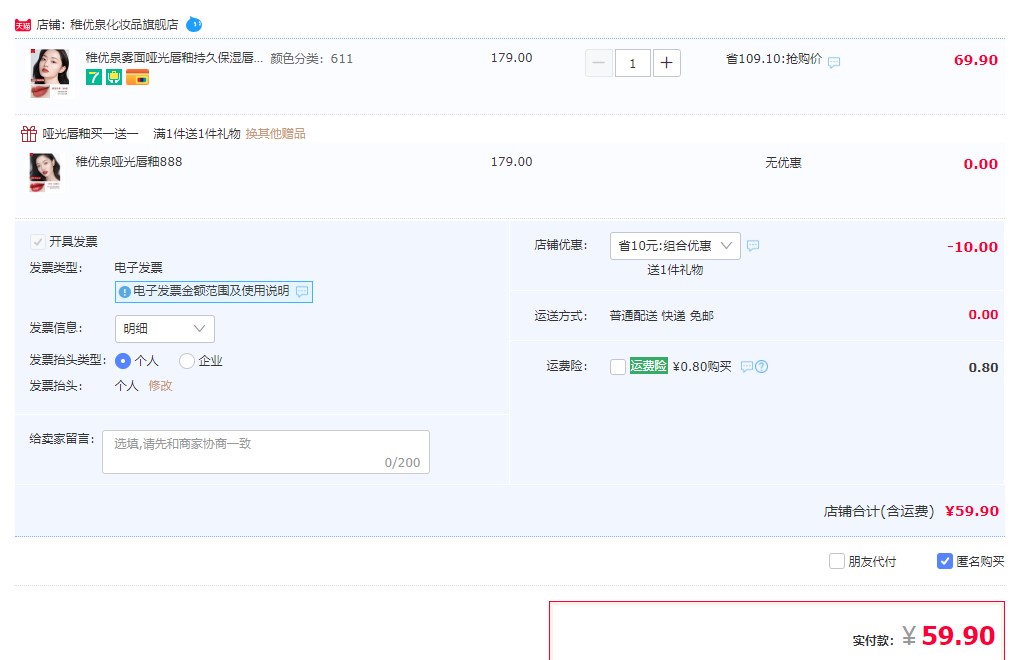Click the 店铺合计(含运费) ¥59.90 total
1020x660 pixels.
(x=911, y=512)
